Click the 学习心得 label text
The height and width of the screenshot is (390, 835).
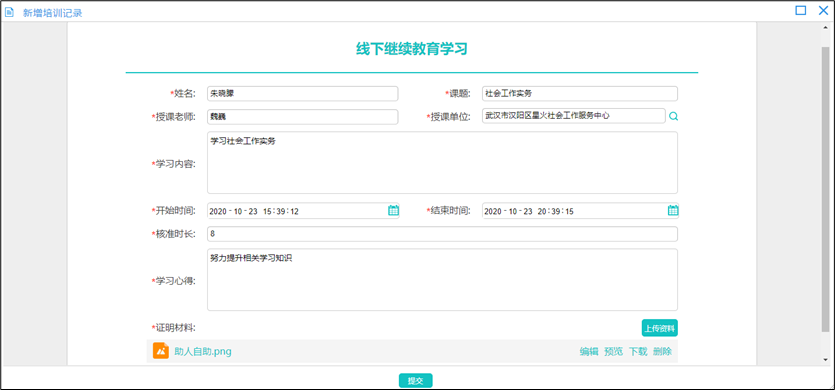click(x=175, y=281)
